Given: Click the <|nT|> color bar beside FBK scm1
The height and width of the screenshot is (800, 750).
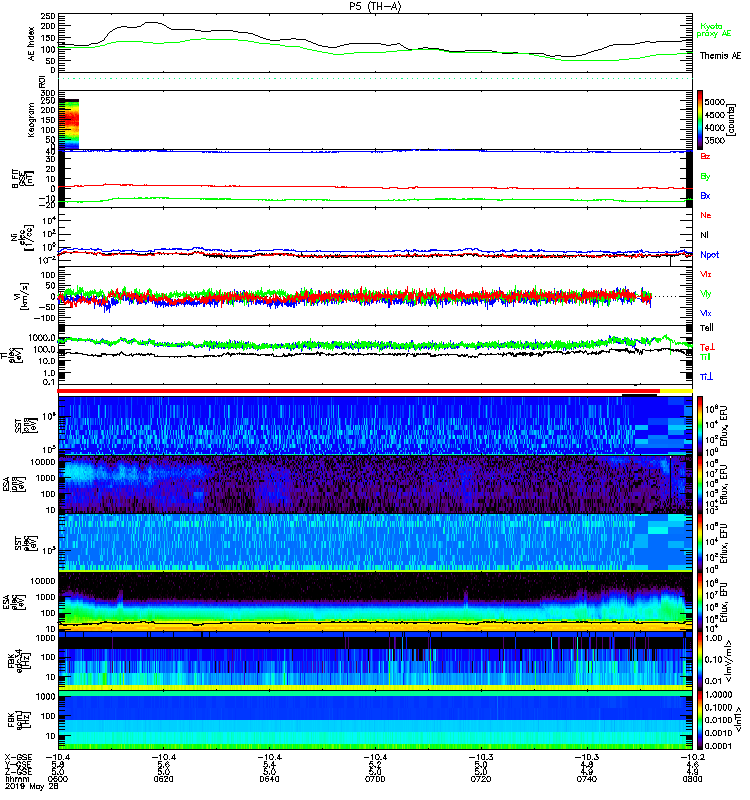Looking at the screenshot, I should tap(701, 720).
